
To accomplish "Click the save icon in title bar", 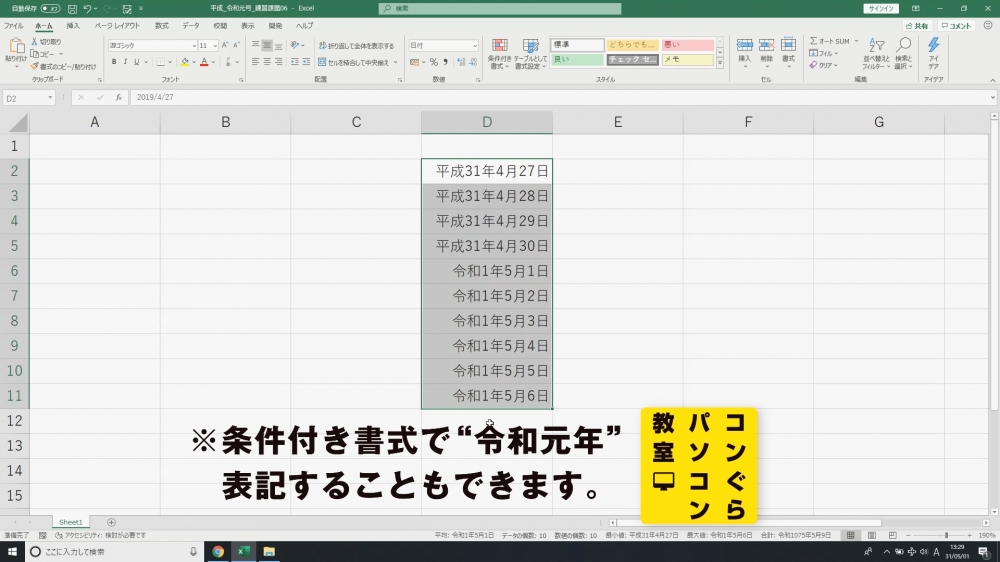I will pyautogui.click(x=72, y=8).
